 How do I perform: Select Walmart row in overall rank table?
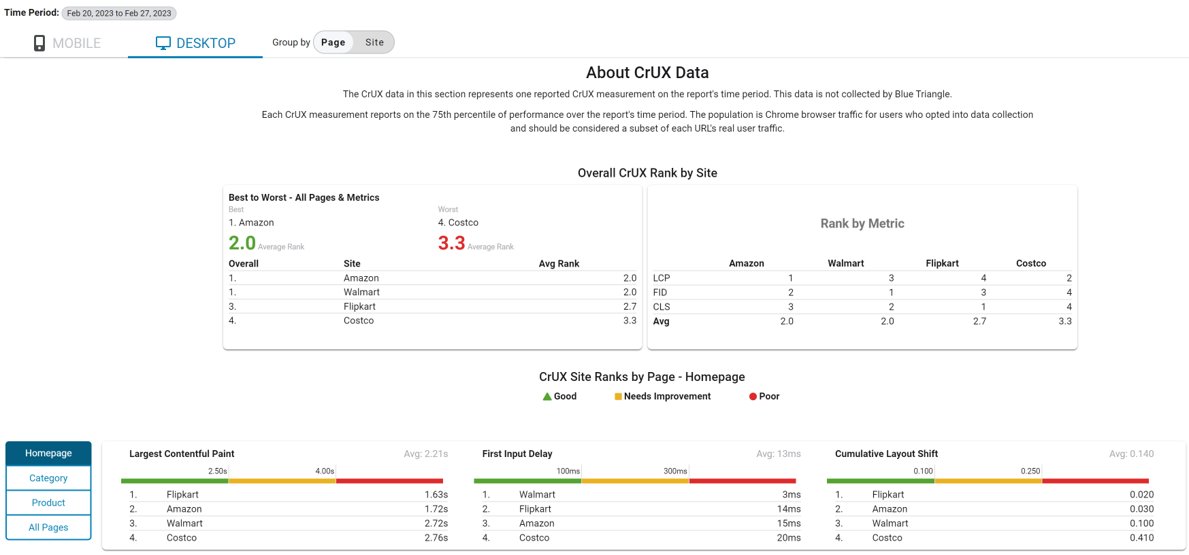432,293
